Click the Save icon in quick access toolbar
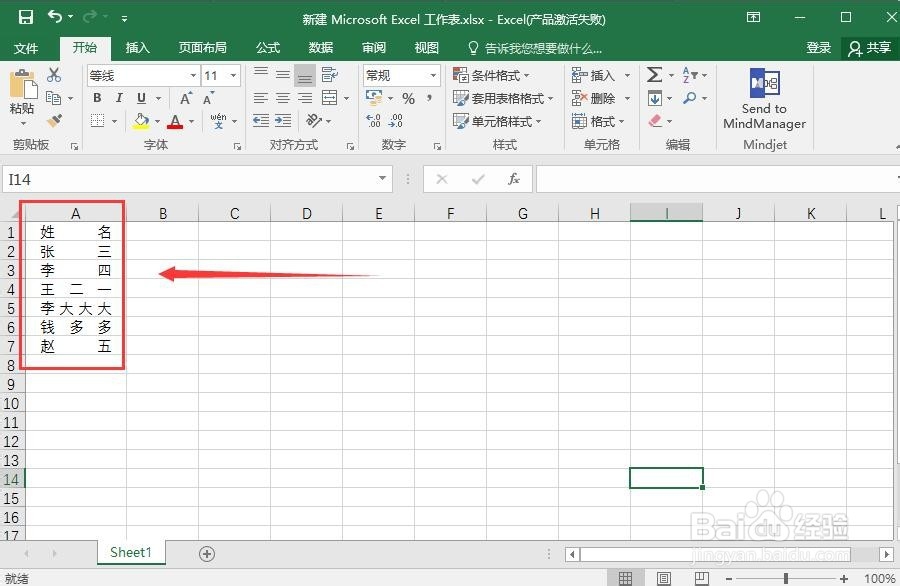 coord(25,17)
